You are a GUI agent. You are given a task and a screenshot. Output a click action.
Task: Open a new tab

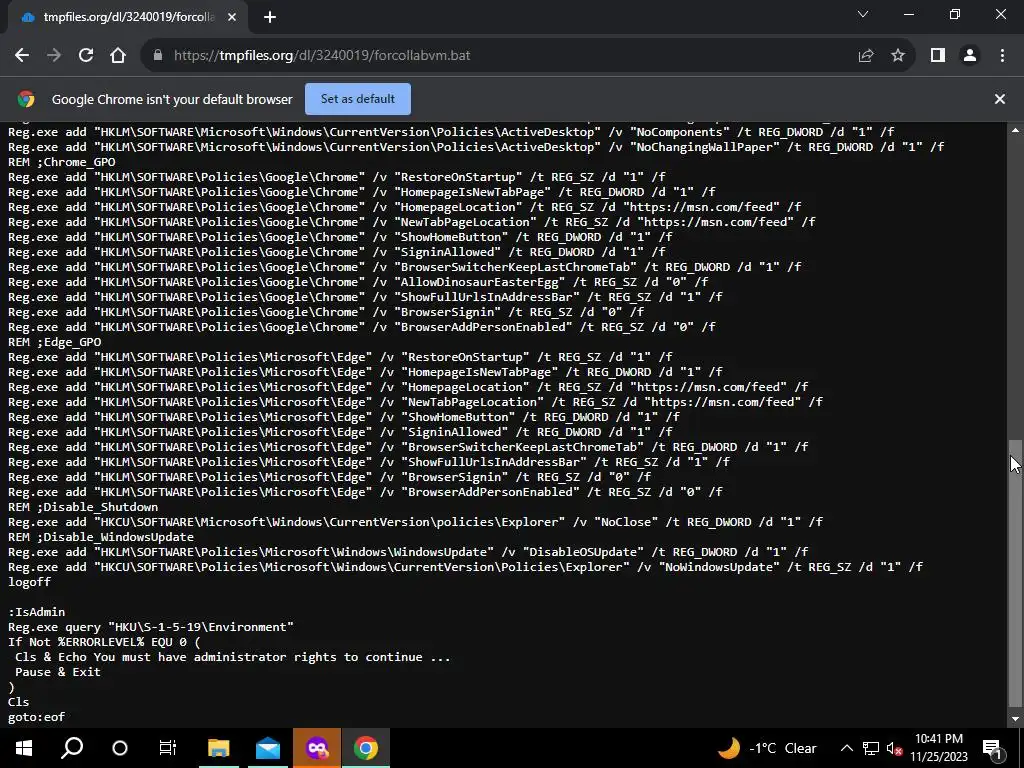coord(270,17)
